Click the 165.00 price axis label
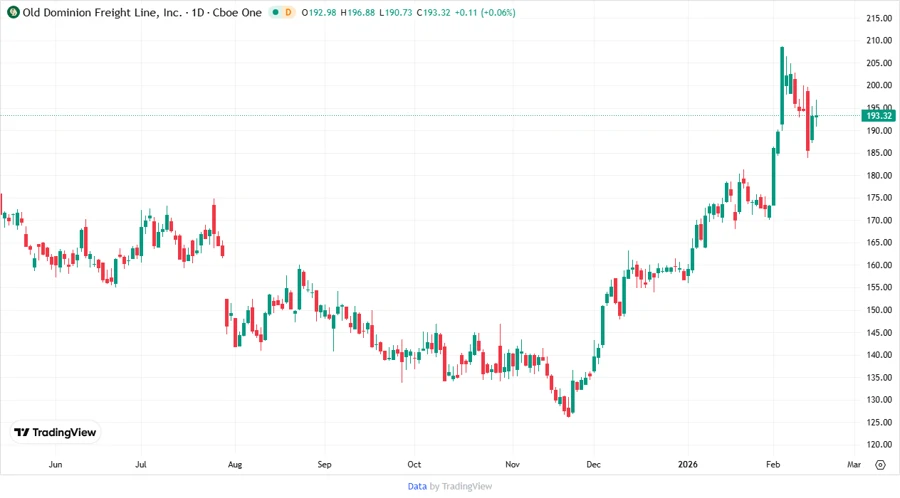900x498 pixels. click(879, 243)
